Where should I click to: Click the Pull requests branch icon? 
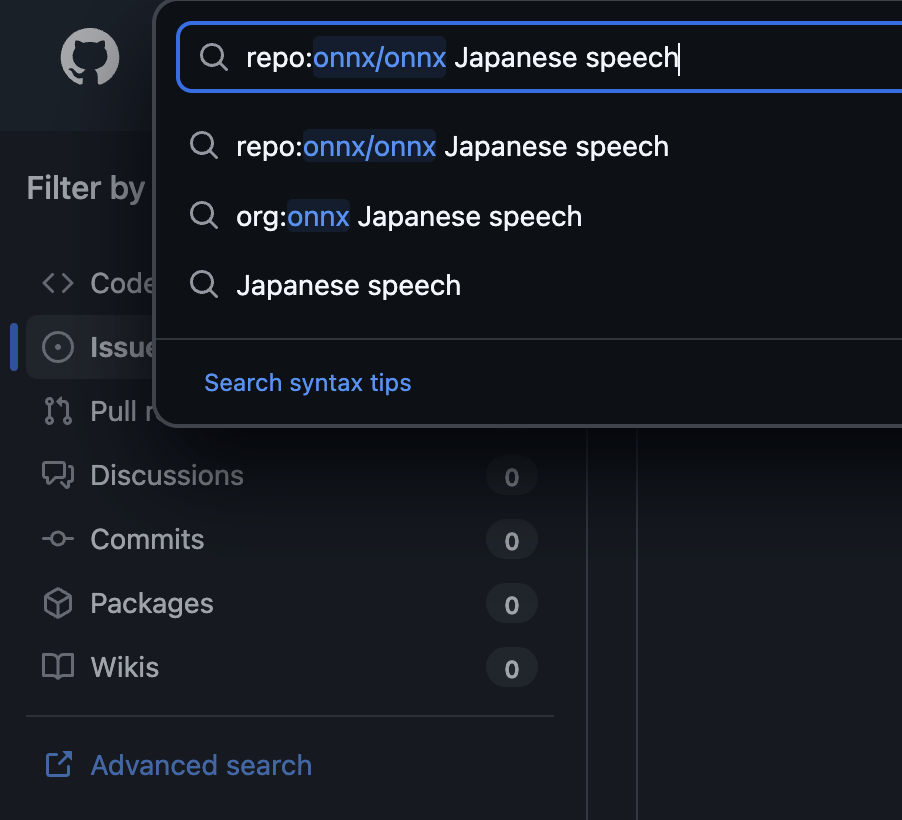point(58,411)
